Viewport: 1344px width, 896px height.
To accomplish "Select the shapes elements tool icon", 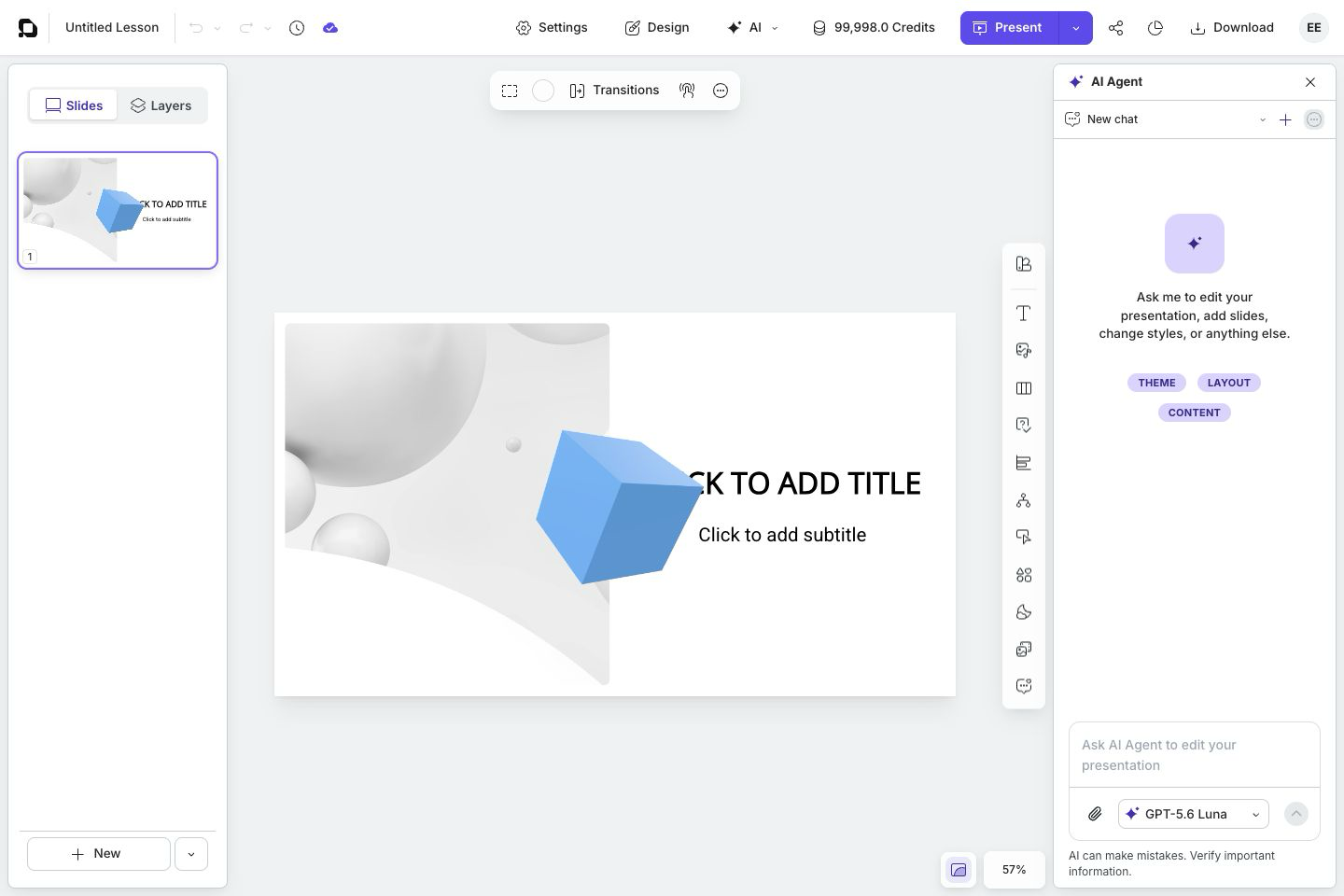I will tap(1024, 575).
